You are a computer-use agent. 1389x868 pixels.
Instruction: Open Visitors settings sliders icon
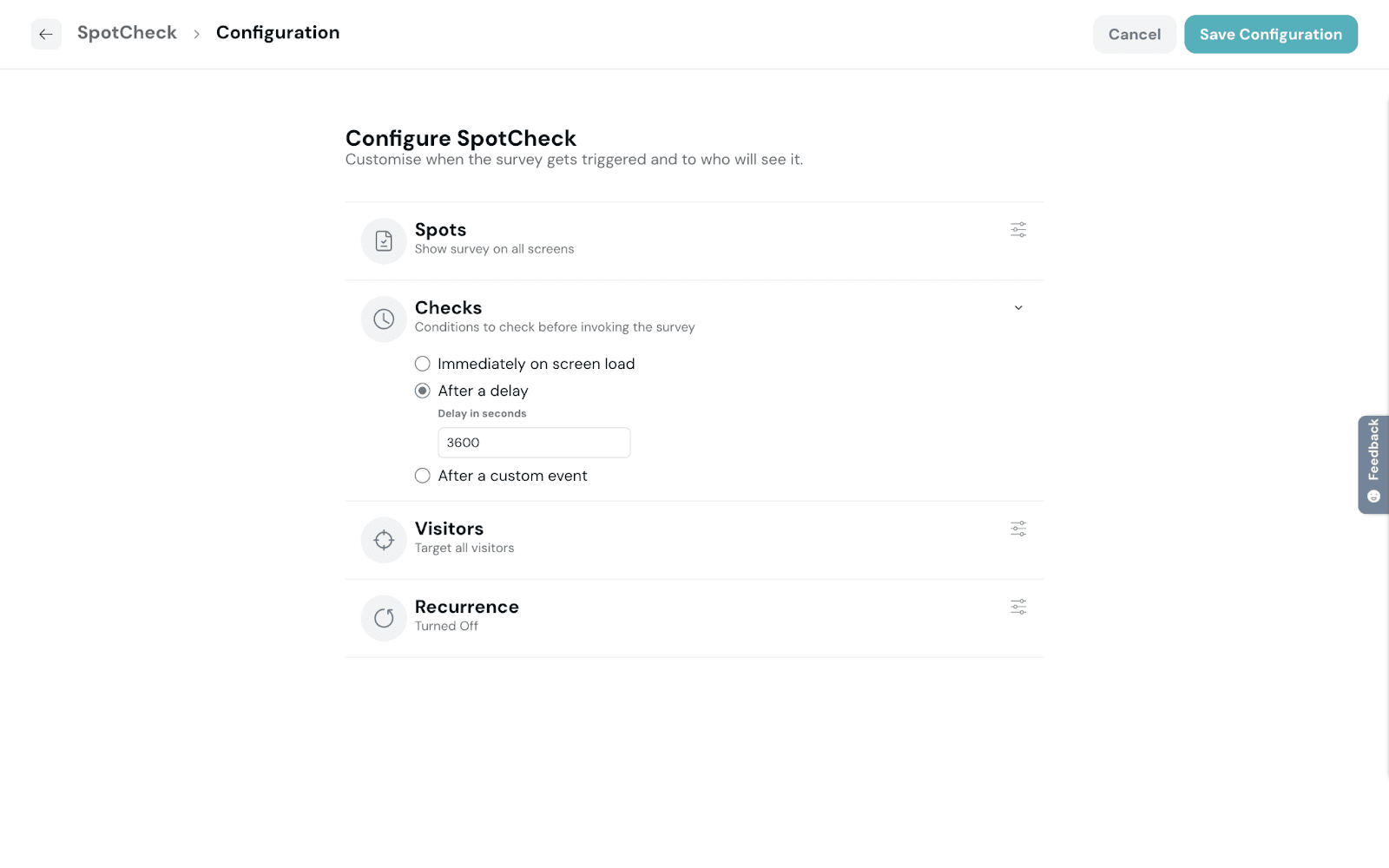[1018, 529]
